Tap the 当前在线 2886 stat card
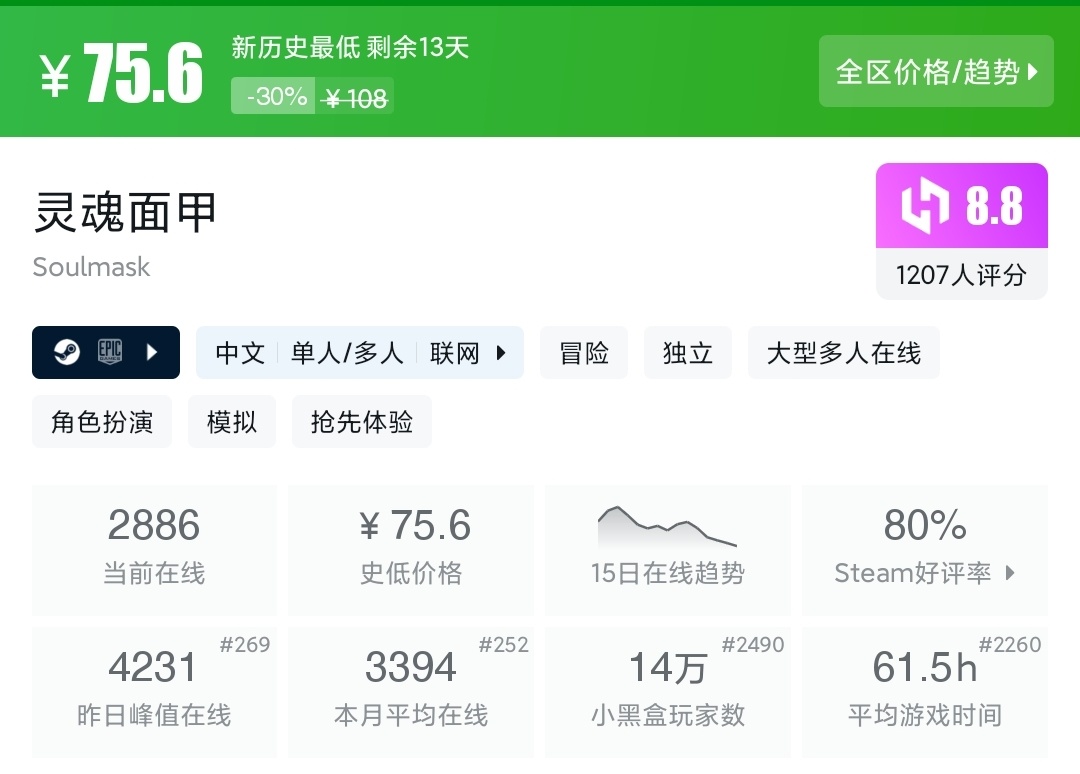Screen dimensions: 1080x774 coord(154,549)
